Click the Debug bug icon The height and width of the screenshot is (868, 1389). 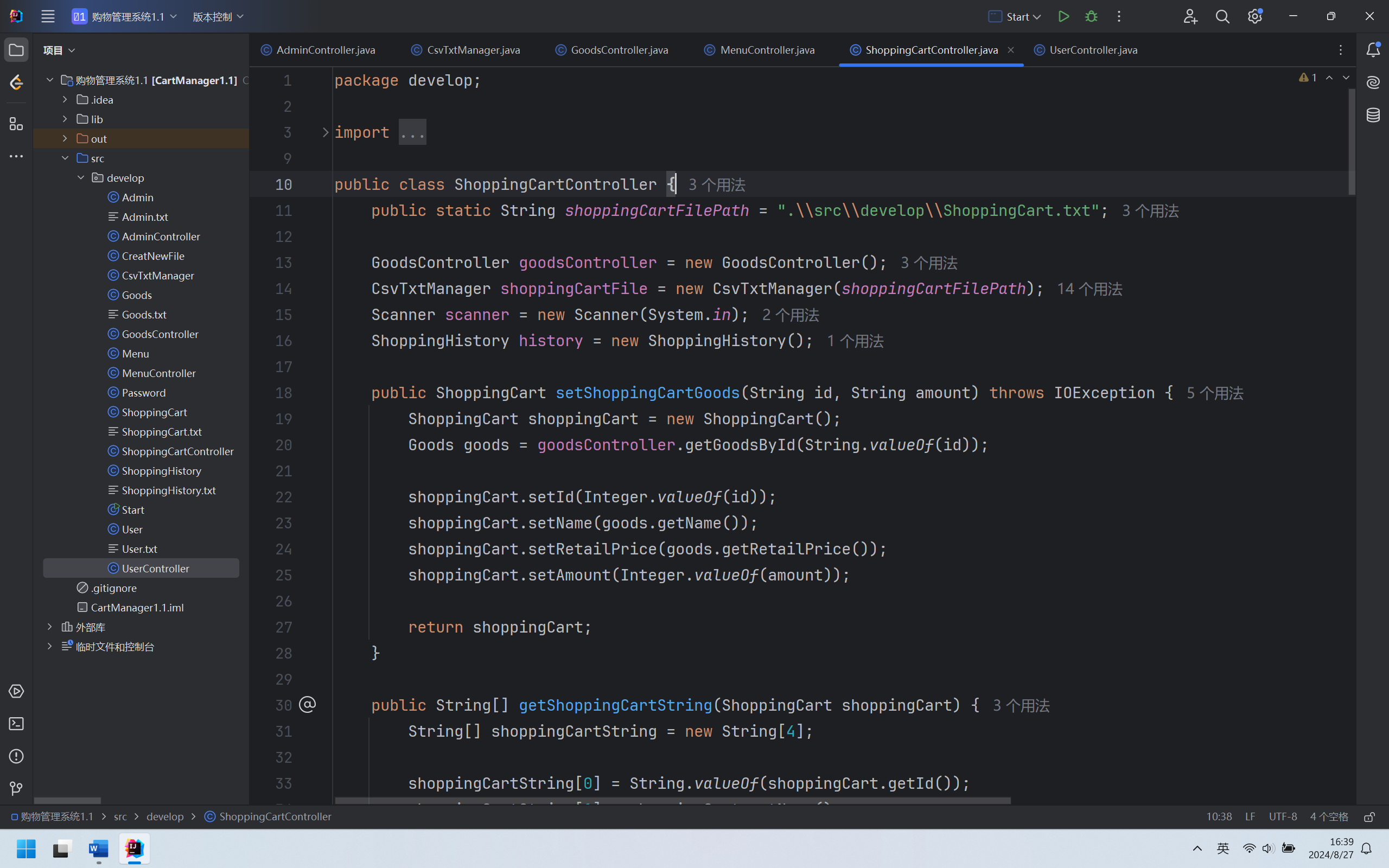(1091, 17)
